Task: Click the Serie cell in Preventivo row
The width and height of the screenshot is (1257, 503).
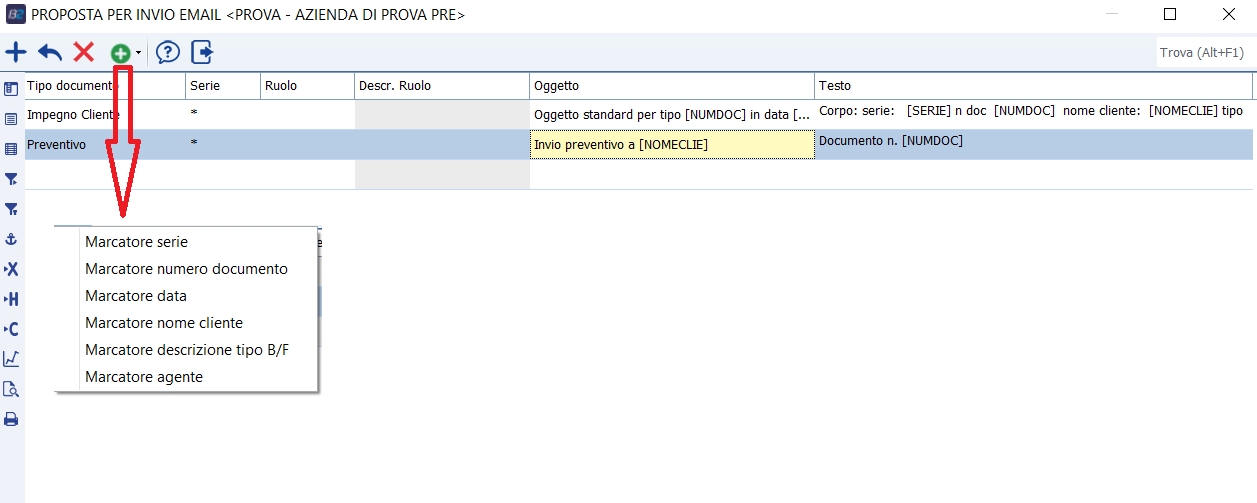Action: (x=223, y=145)
